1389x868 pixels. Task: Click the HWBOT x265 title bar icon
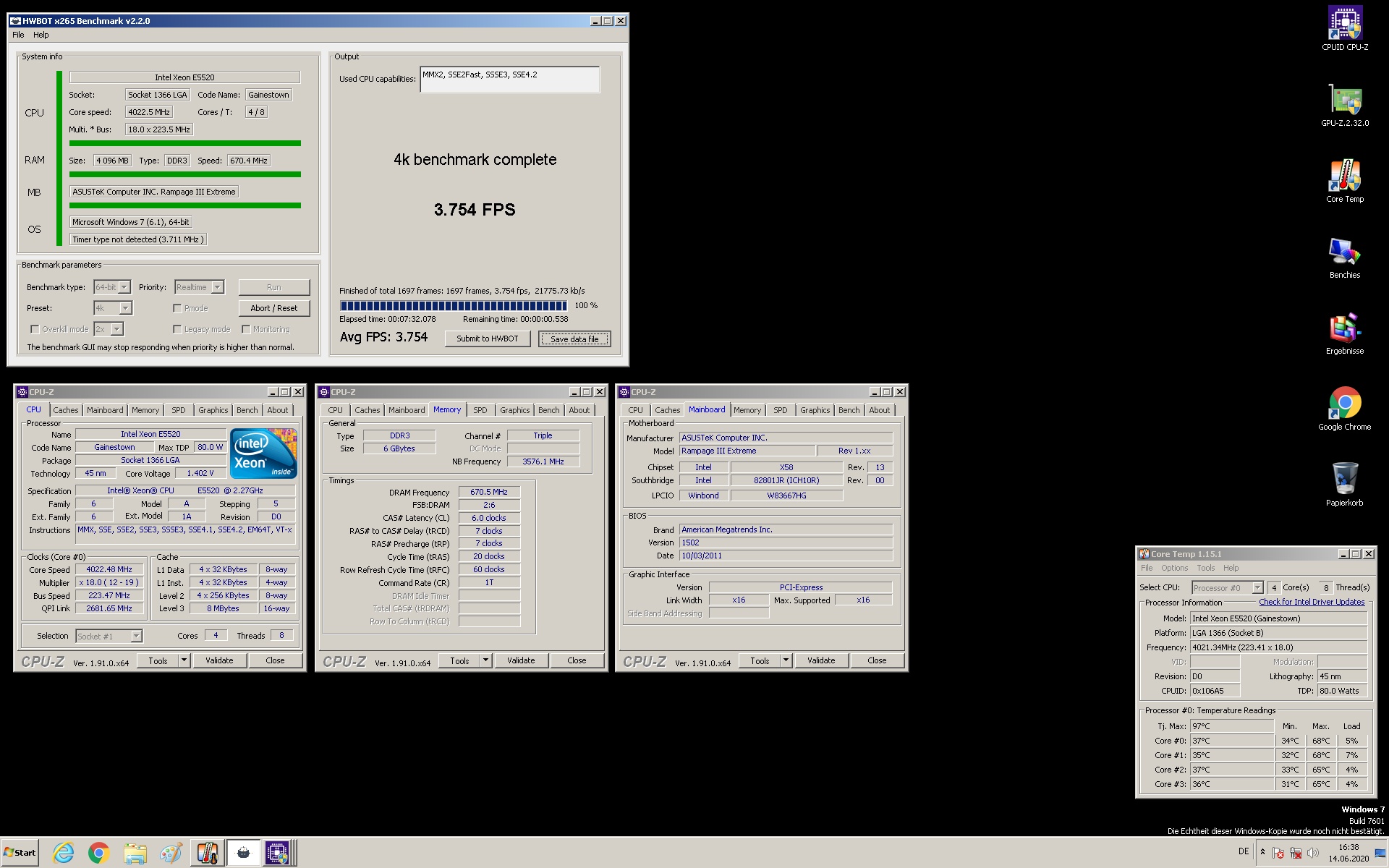pyautogui.click(x=15, y=21)
